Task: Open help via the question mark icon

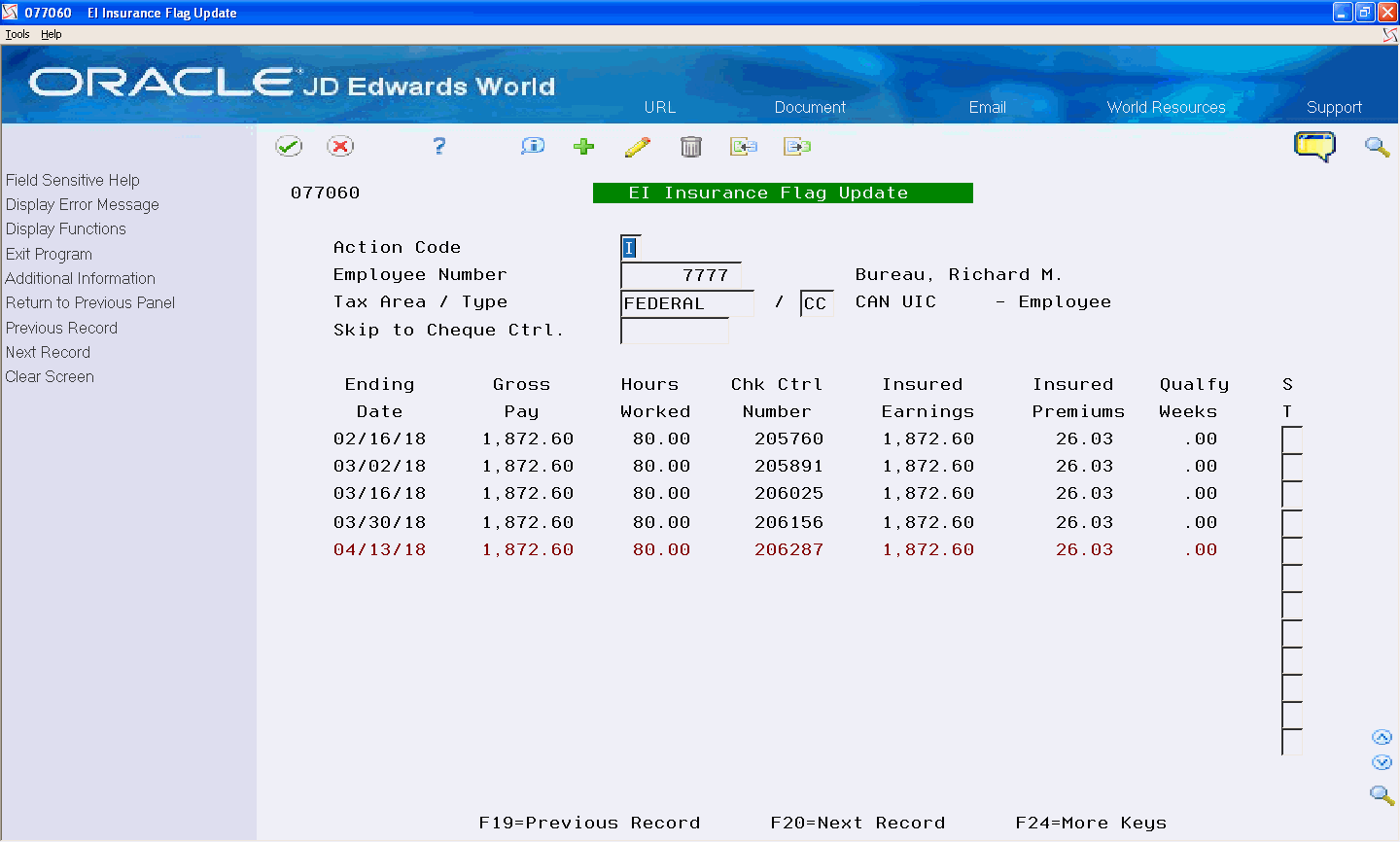Action: pyautogui.click(x=438, y=146)
